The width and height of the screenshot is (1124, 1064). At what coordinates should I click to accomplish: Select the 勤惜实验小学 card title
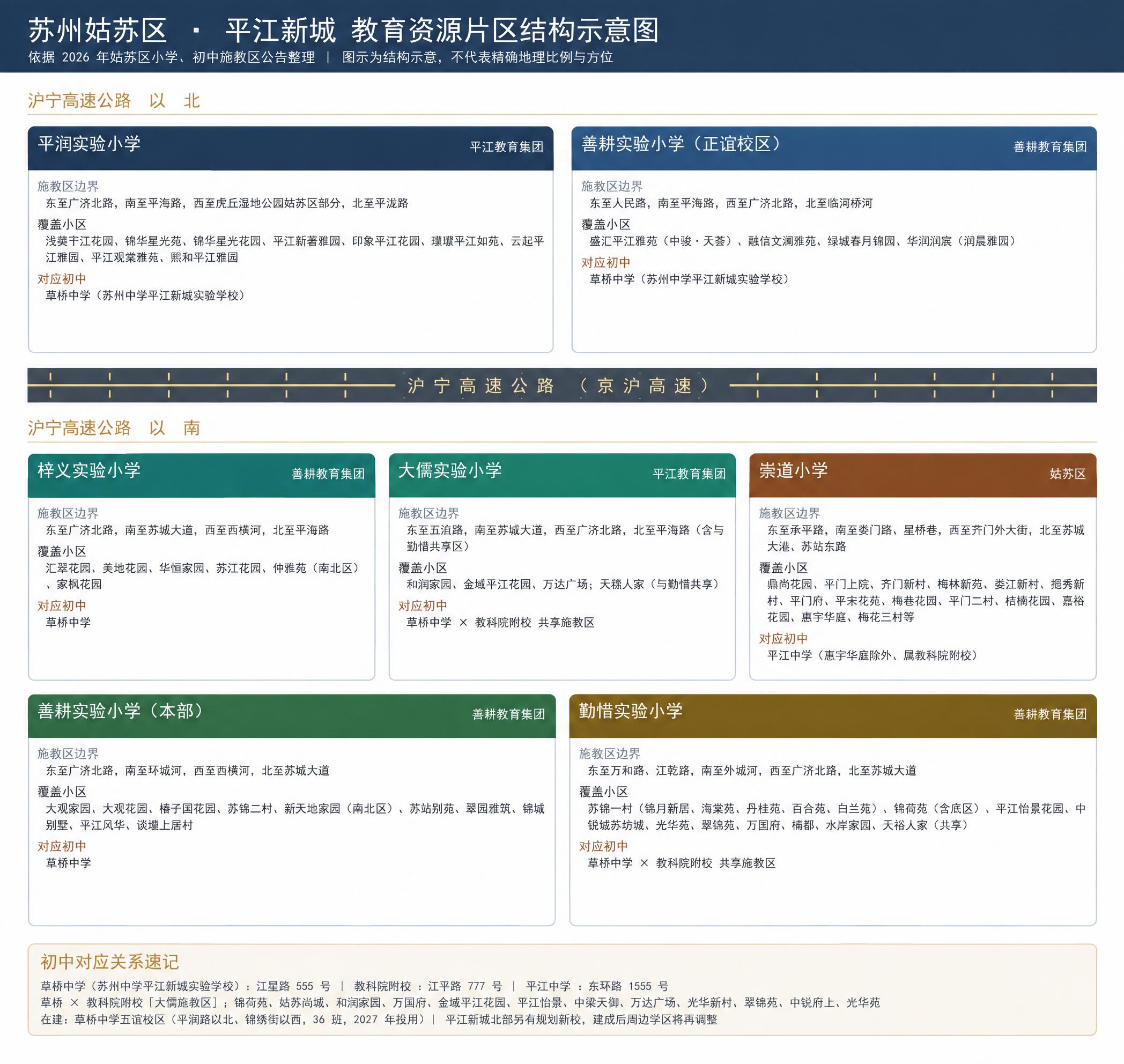pyautogui.click(x=631, y=711)
